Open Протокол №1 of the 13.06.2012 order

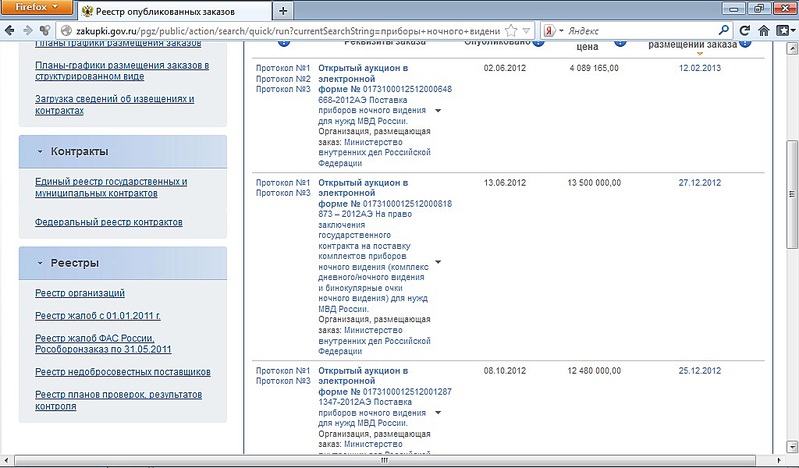[x=283, y=183]
